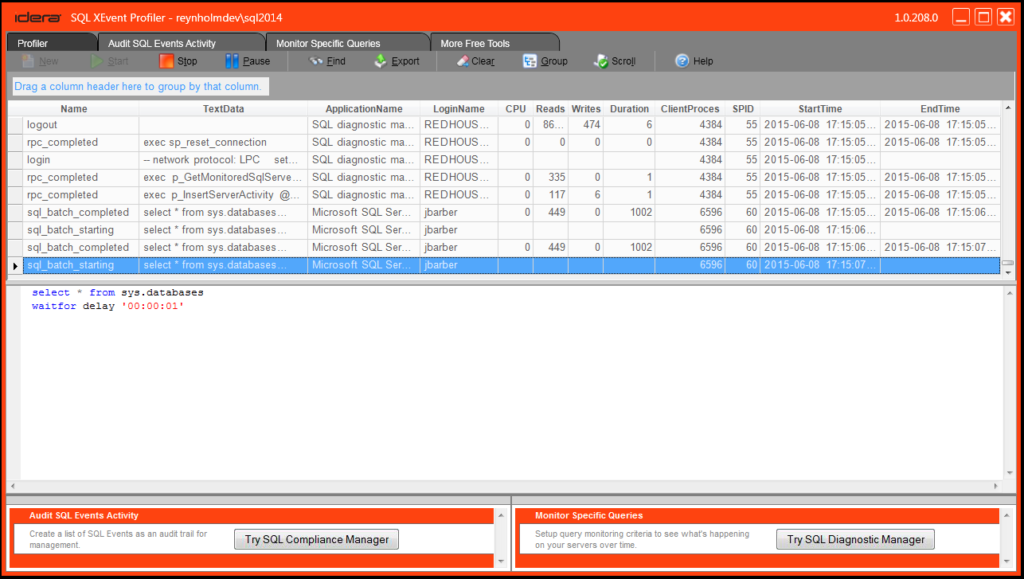1024x579 pixels.
Task: Open the Help question mark icon
Action: click(x=682, y=61)
